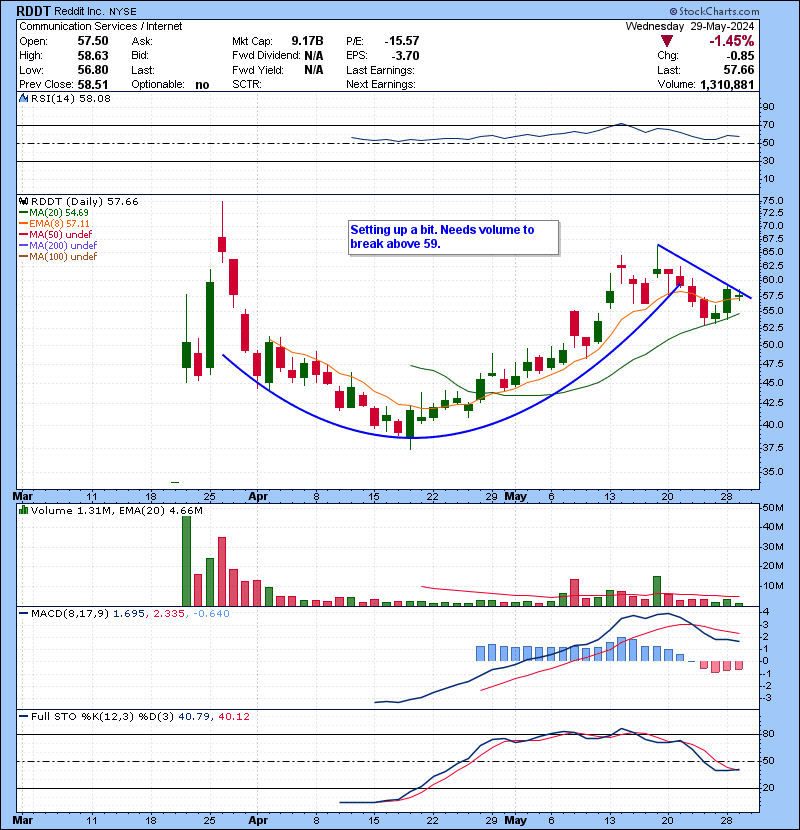
Task: Click the EPS value -3.70
Action: (x=405, y=56)
